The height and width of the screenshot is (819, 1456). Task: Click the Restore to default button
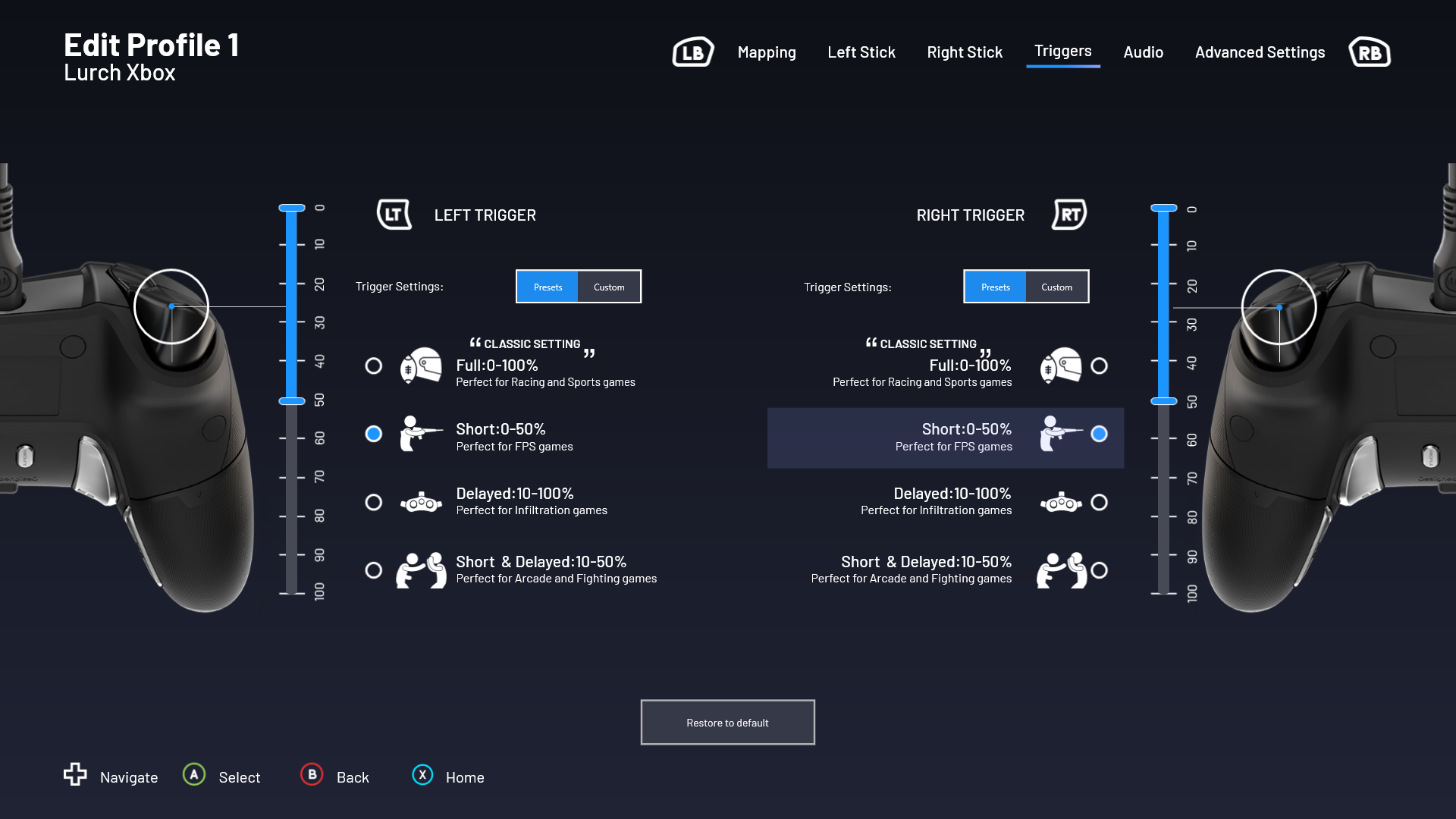(x=728, y=723)
